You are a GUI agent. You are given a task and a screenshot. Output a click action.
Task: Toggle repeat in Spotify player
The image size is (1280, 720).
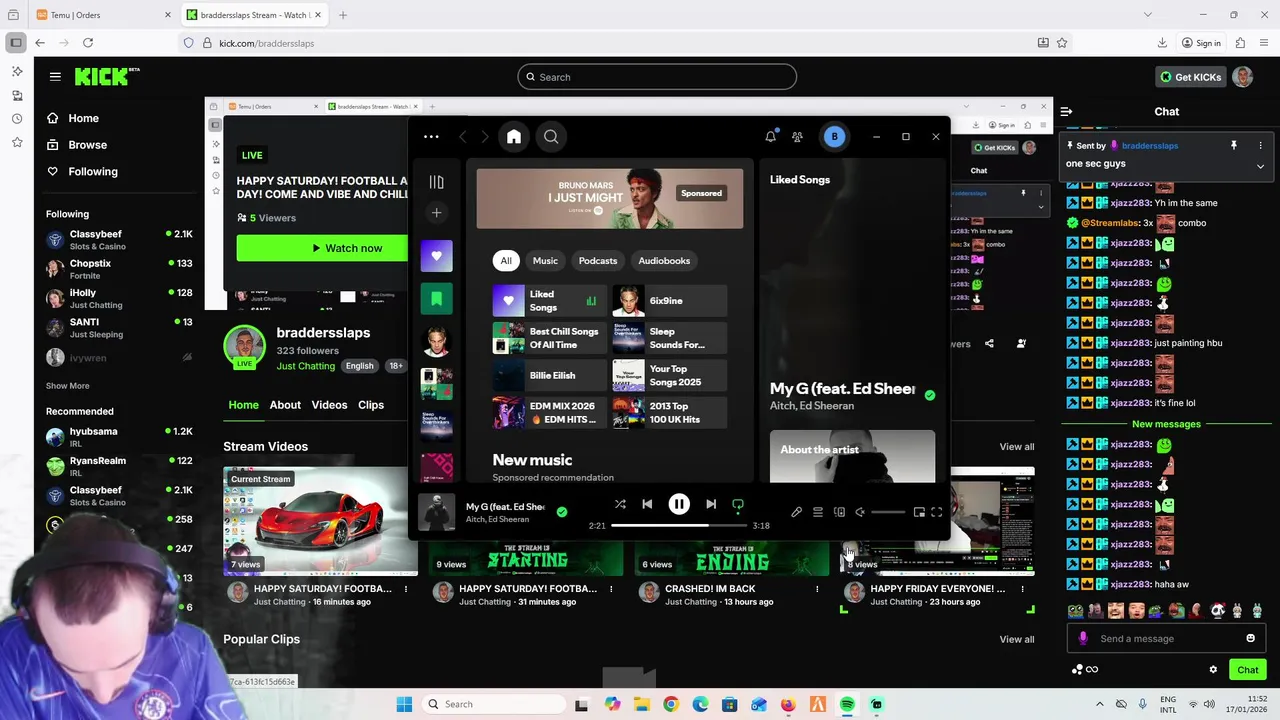point(738,505)
